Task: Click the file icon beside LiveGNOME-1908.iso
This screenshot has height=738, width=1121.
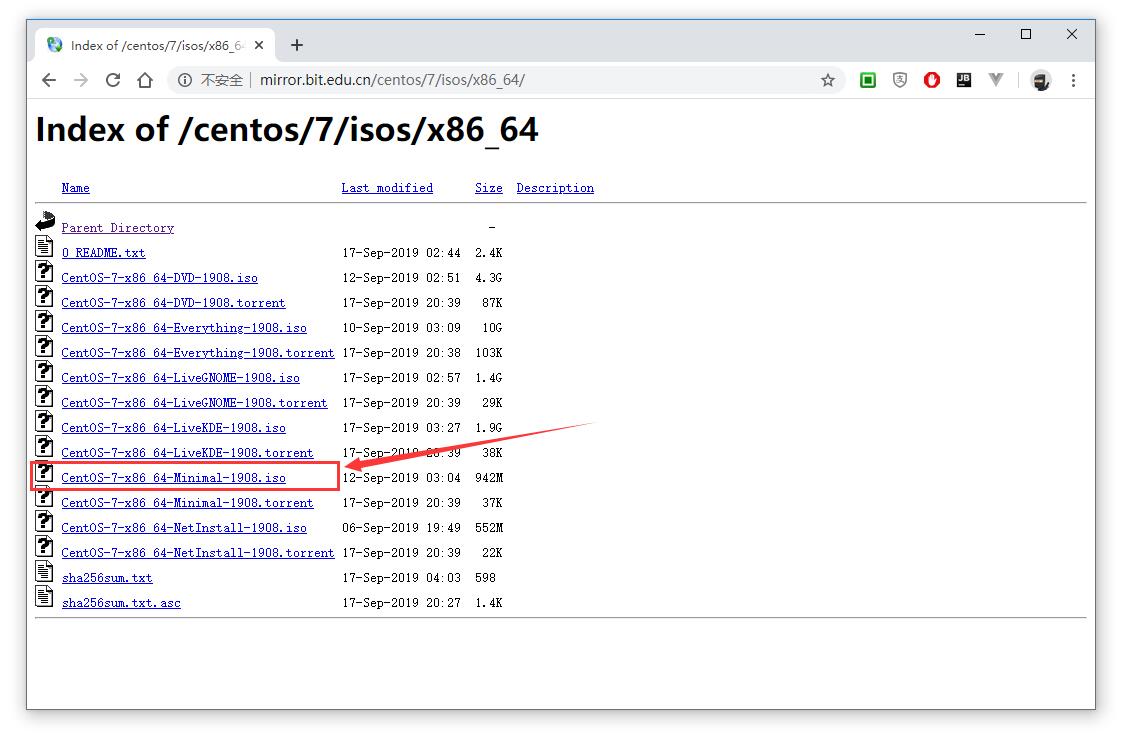Action: [x=44, y=371]
